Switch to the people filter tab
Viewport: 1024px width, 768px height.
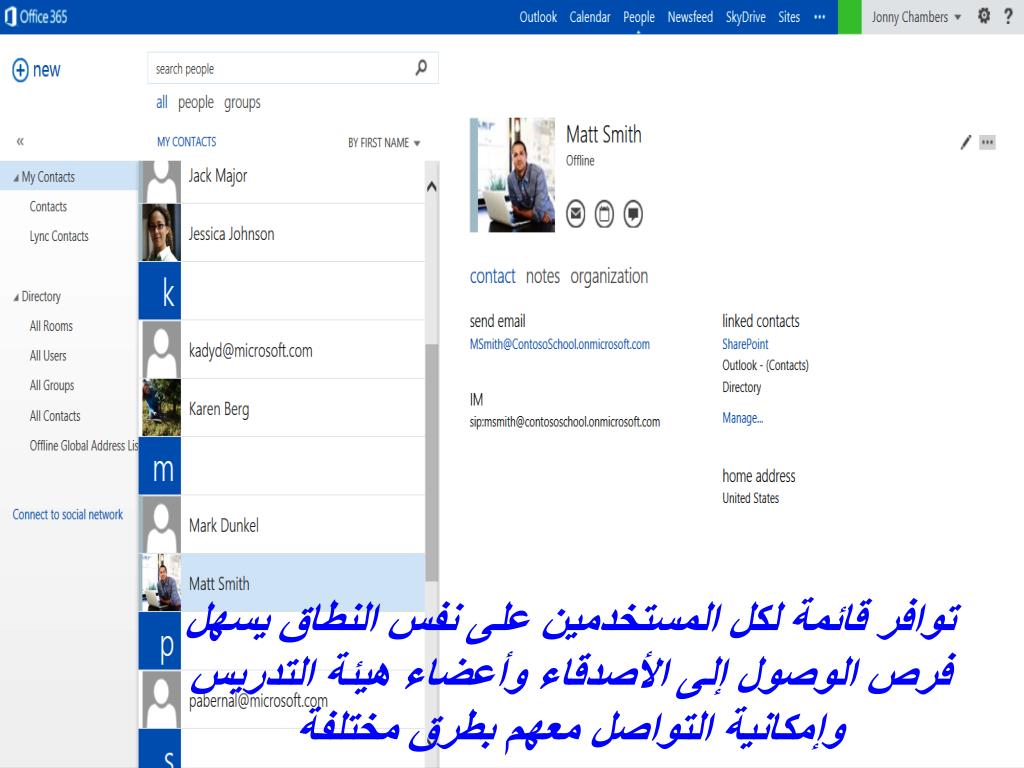coord(196,103)
